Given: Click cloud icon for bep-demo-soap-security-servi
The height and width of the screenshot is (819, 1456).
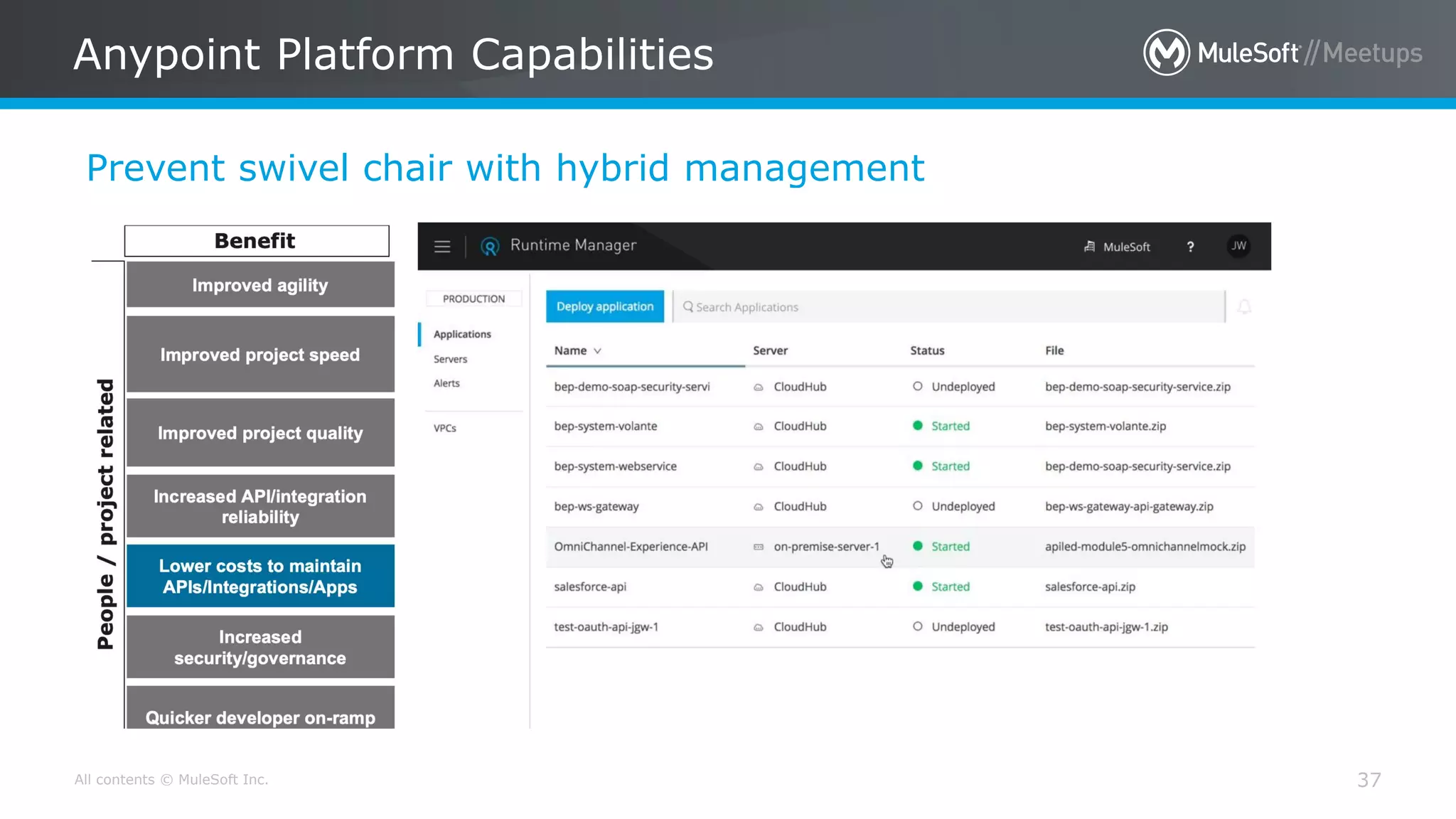Looking at the screenshot, I should [x=759, y=387].
